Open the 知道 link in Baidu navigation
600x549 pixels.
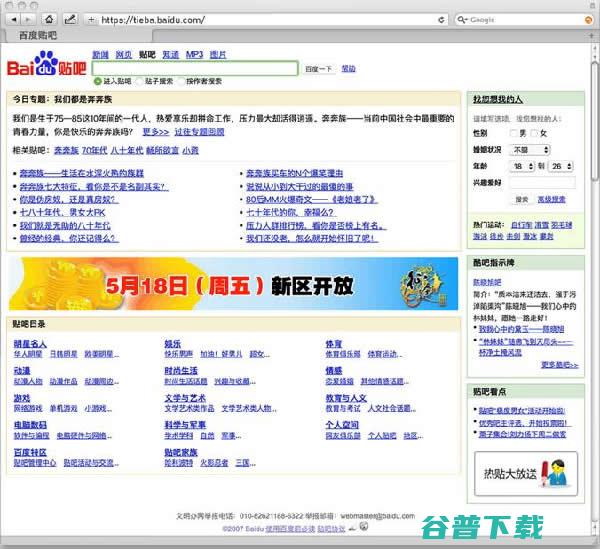coord(170,55)
